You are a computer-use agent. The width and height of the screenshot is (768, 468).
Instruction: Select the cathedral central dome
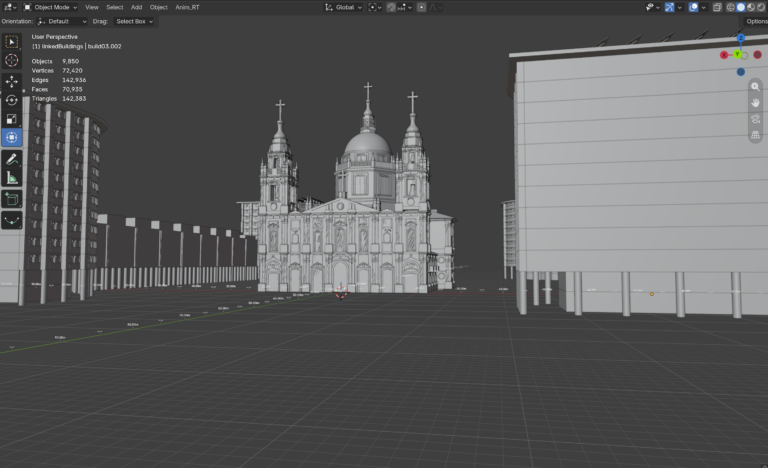point(367,145)
